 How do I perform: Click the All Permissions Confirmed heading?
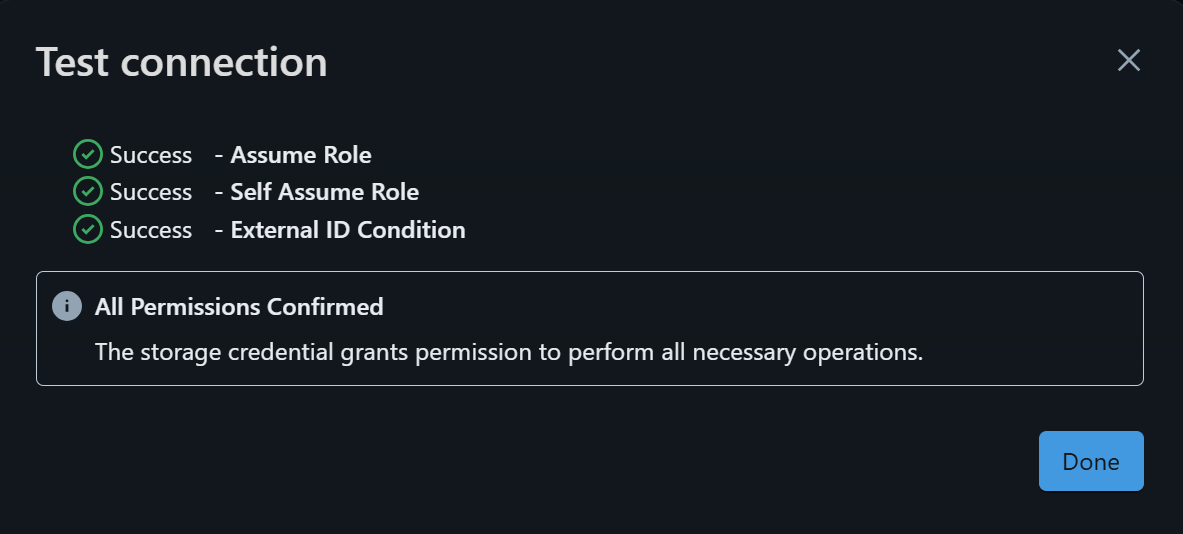click(x=239, y=307)
